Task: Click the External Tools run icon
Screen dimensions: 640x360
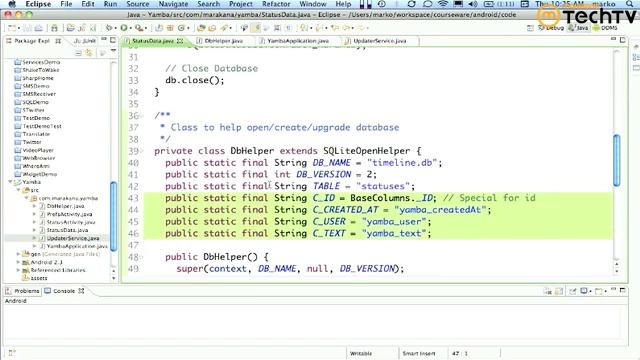Action: [139, 28]
